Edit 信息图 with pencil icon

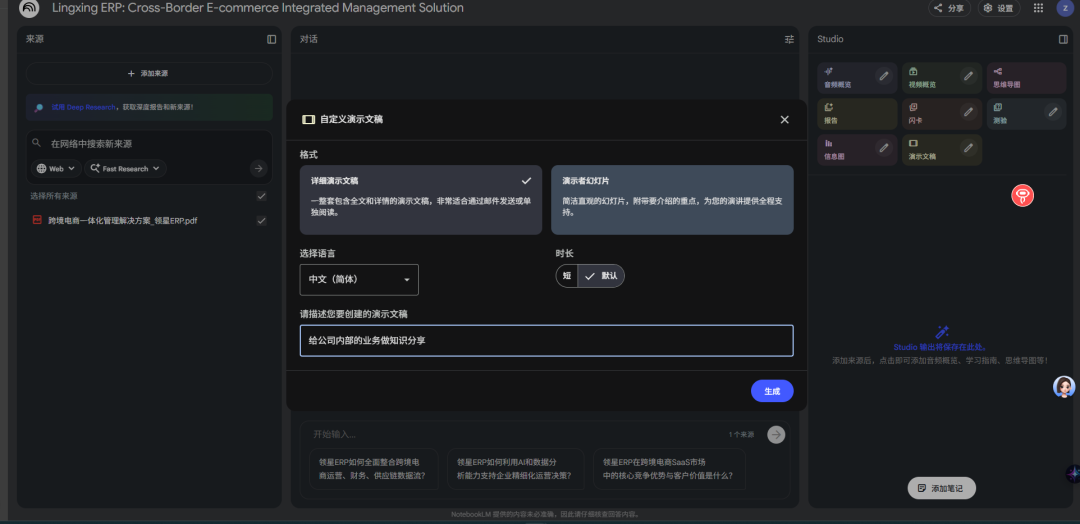[884, 147]
